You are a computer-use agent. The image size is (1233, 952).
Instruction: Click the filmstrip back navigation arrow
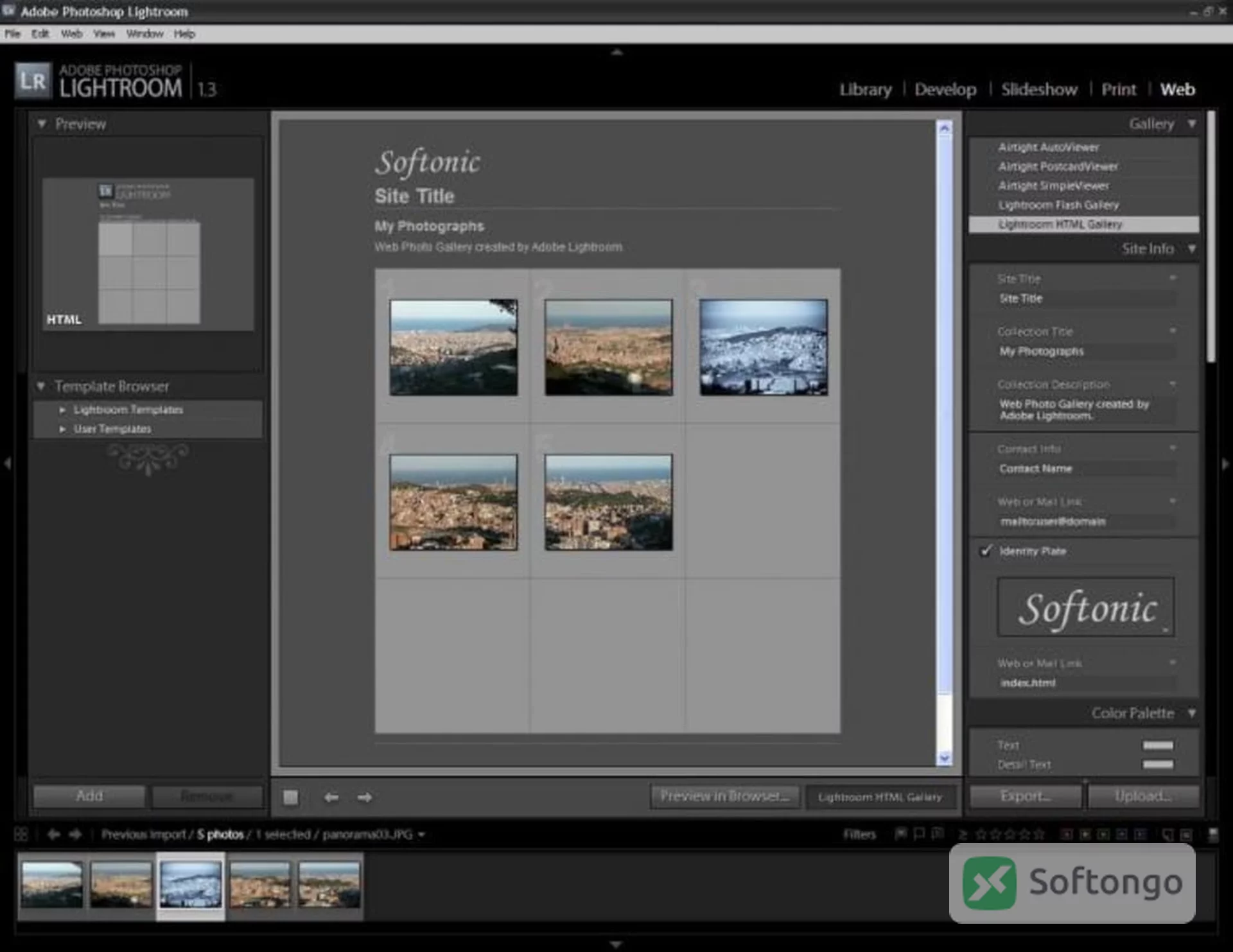click(x=53, y=834)
